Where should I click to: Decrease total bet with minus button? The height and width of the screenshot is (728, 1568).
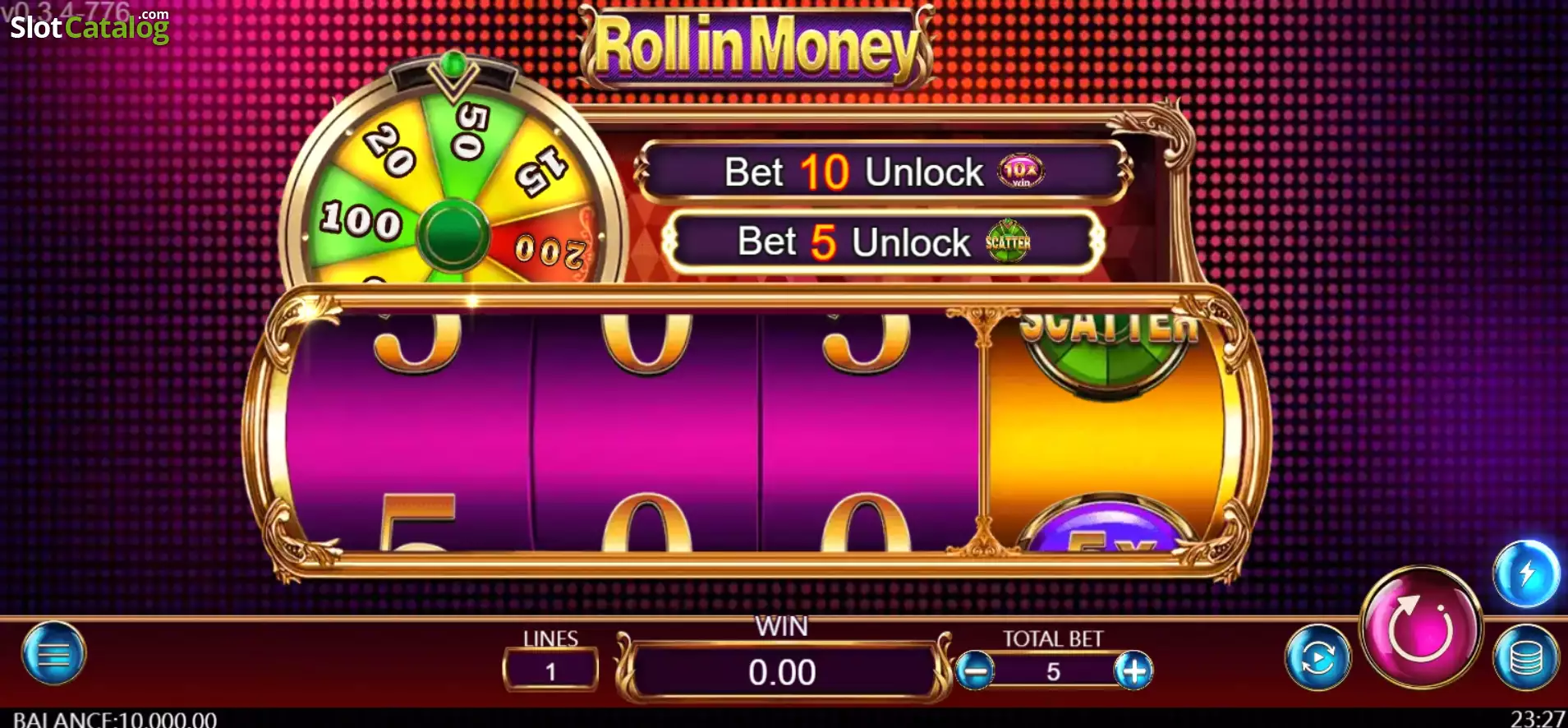(x=975, y=672)
